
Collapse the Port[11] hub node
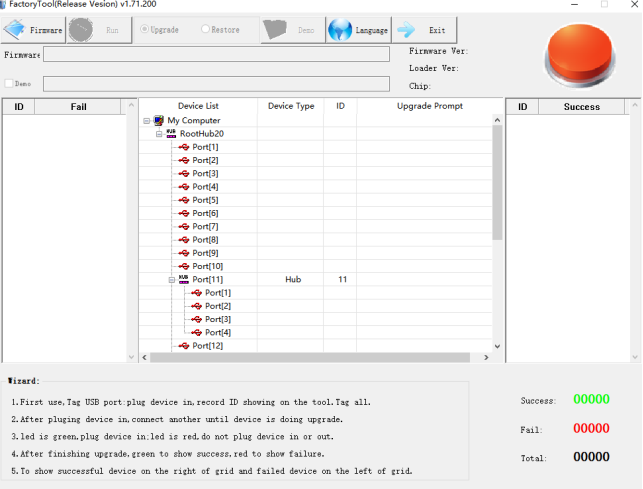171,280
